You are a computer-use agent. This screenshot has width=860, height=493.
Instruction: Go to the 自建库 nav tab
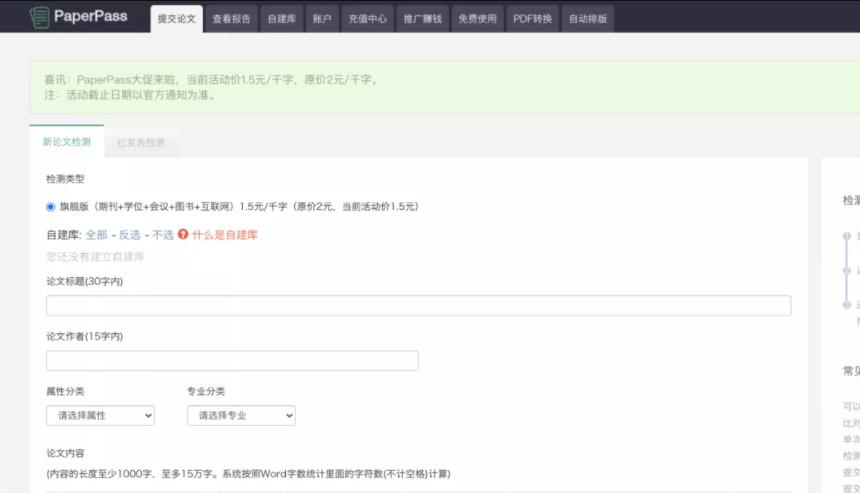point(282,19)
